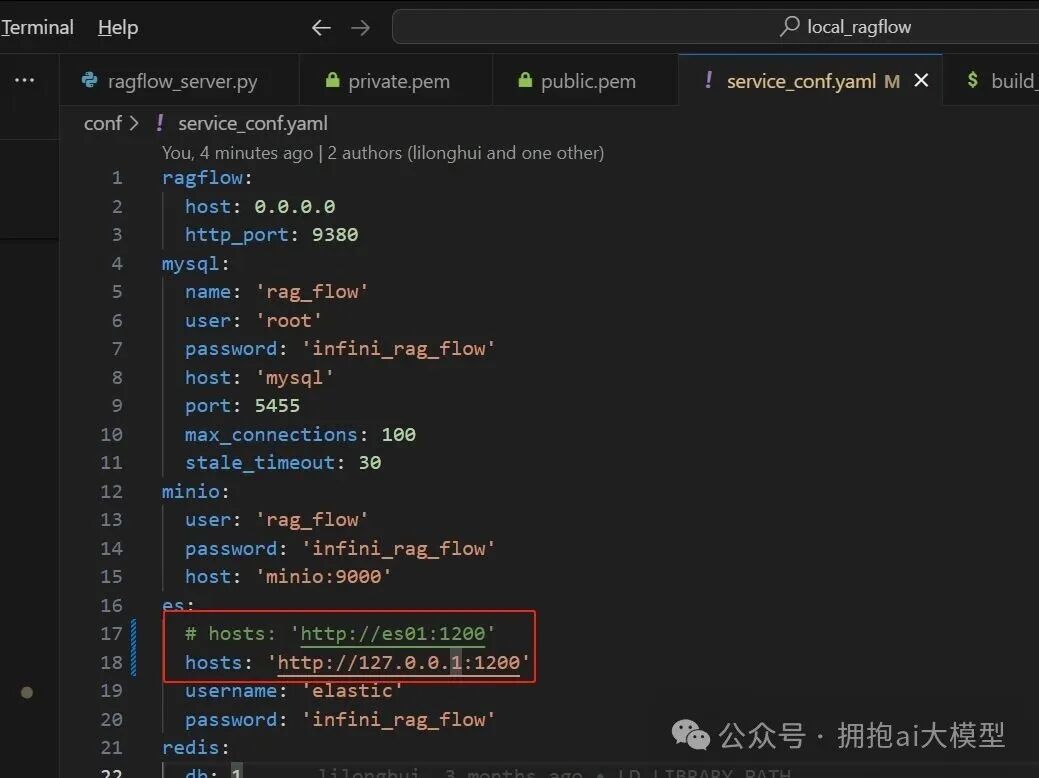Click the error indicator in the breadcrumb bar

click(x=159, y=123)
